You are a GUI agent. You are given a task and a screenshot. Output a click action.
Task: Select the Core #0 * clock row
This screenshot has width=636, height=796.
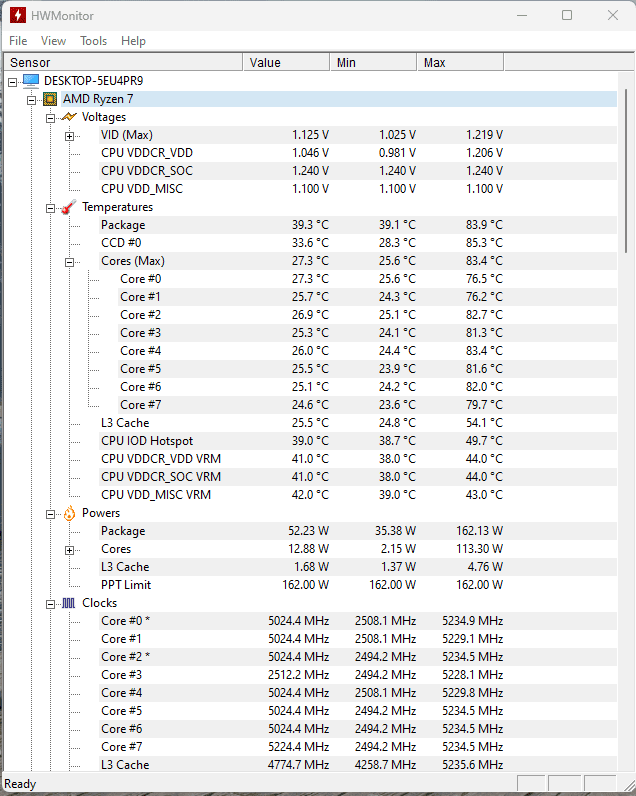[358, 621]
